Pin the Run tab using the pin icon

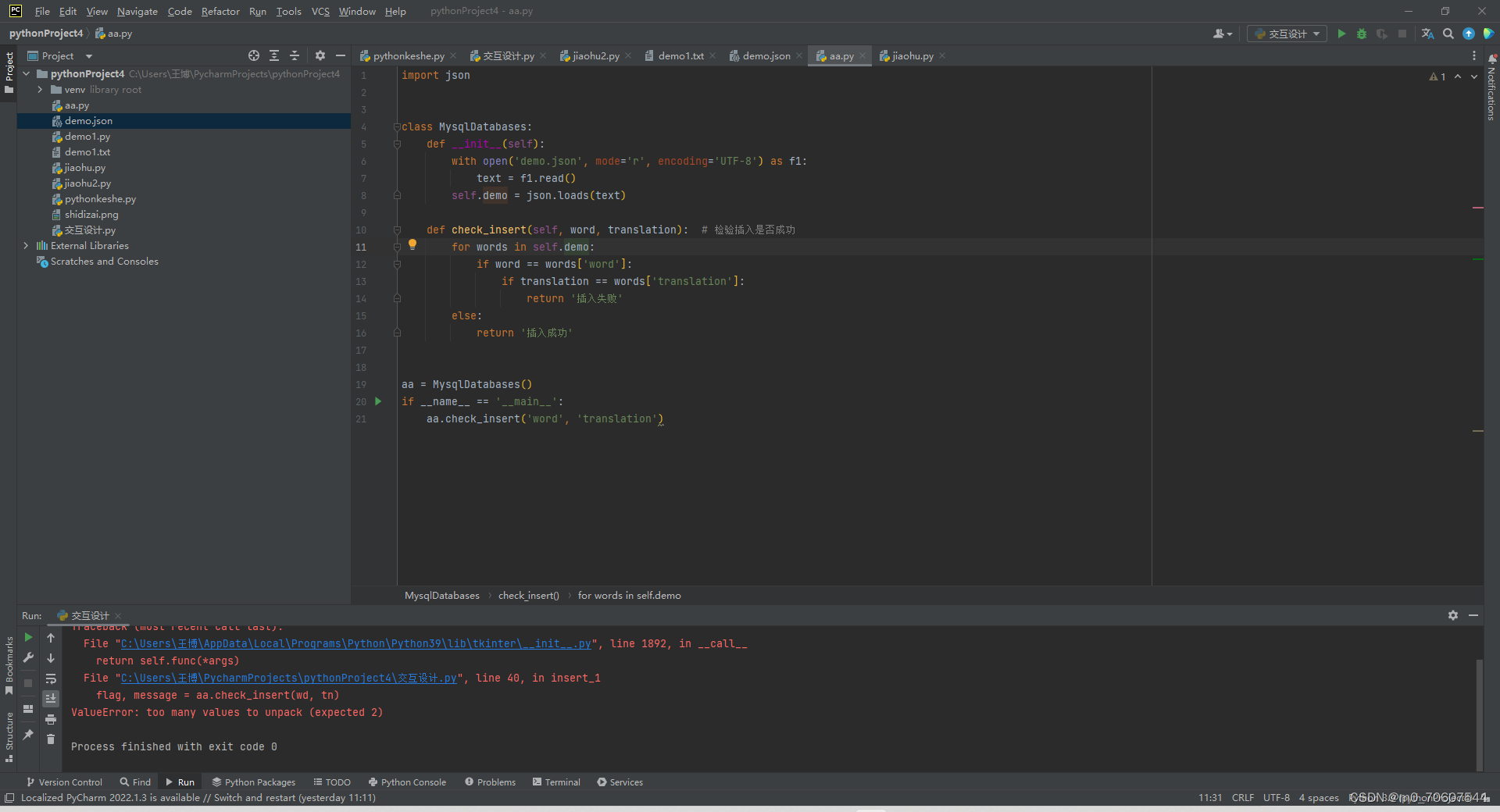point(28,735)
